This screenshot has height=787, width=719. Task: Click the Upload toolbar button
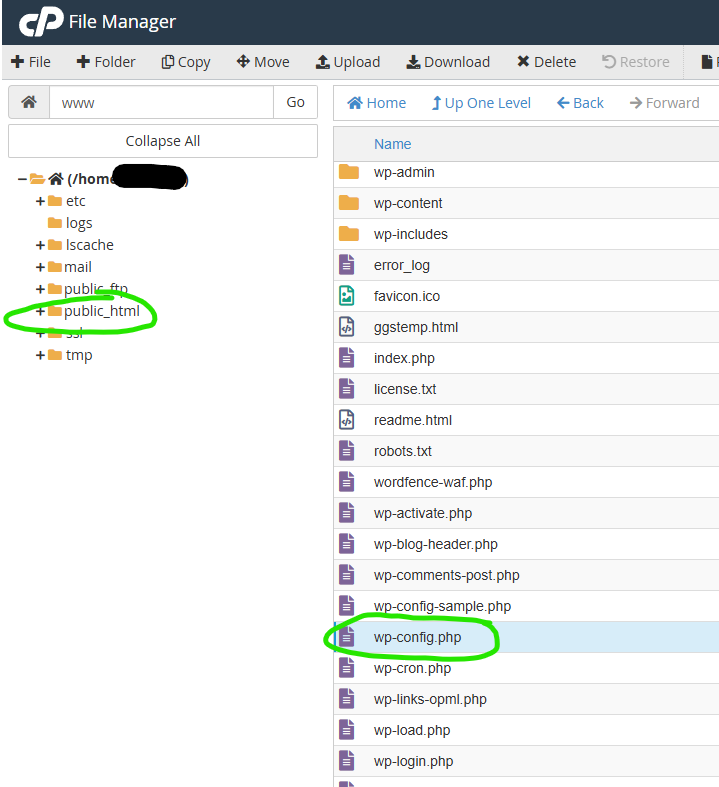[348, 62]
